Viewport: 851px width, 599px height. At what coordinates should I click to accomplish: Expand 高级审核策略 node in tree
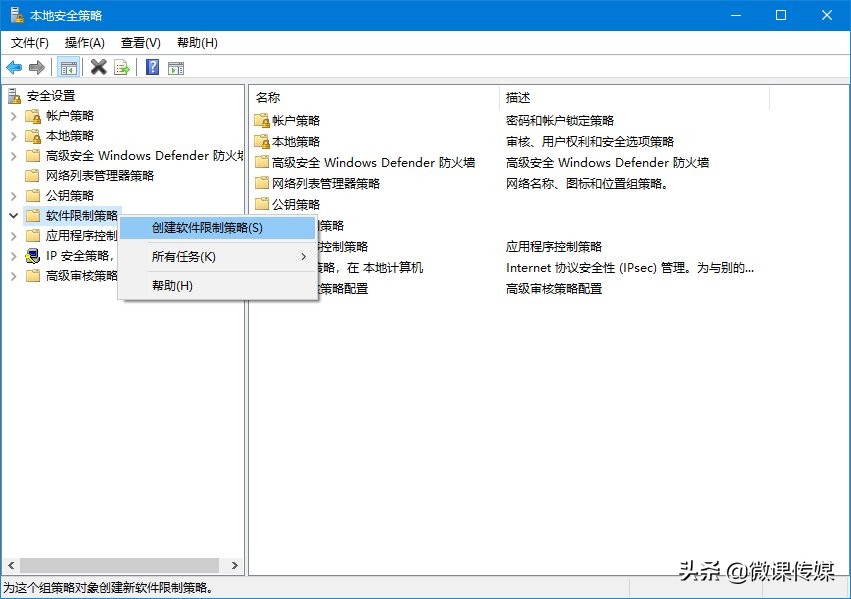pos(14,276)
